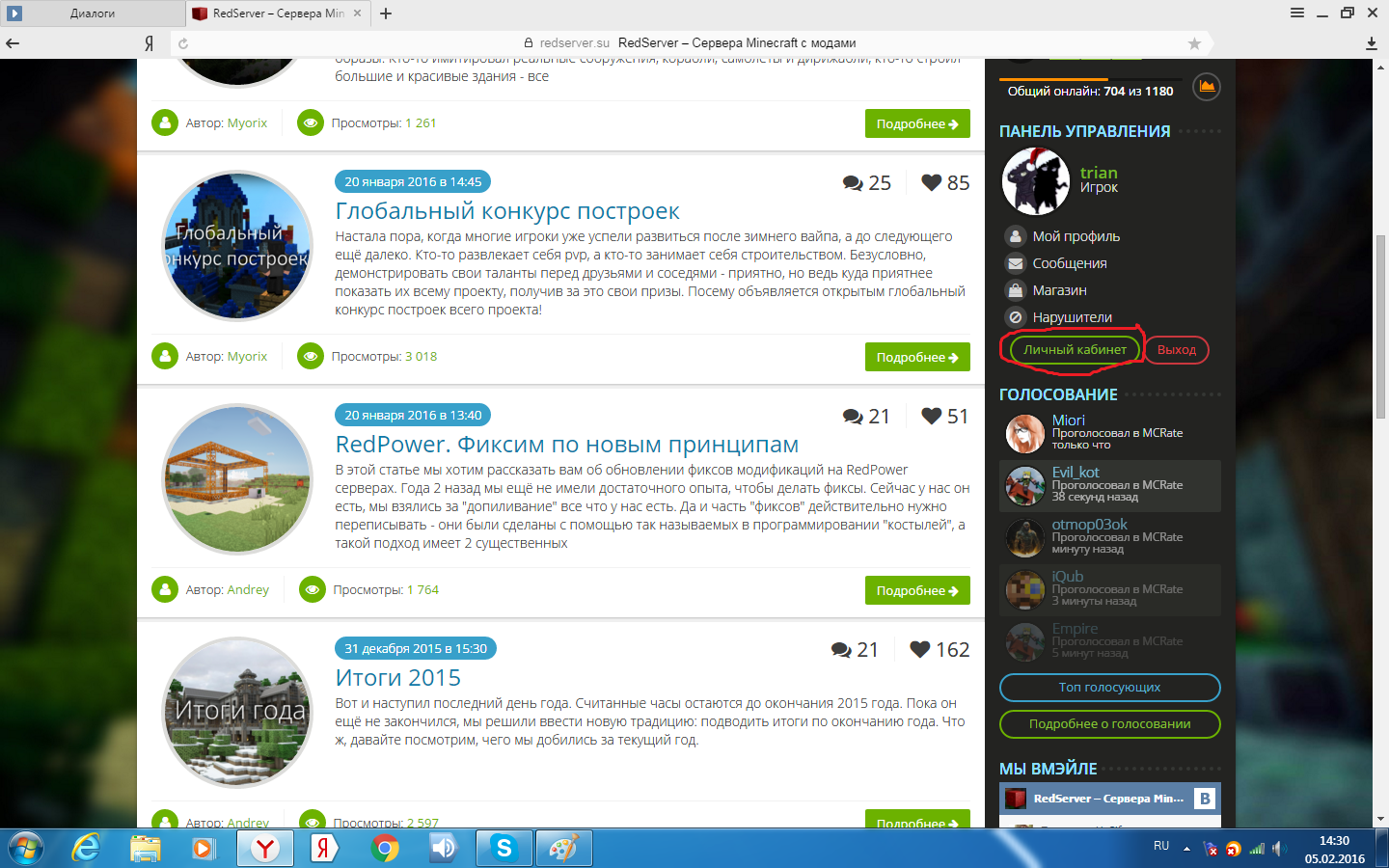This screenshot has width=1389, height=868.
Task: Open Мой профиль in the control panel
Action: [x=1076, y=236]
